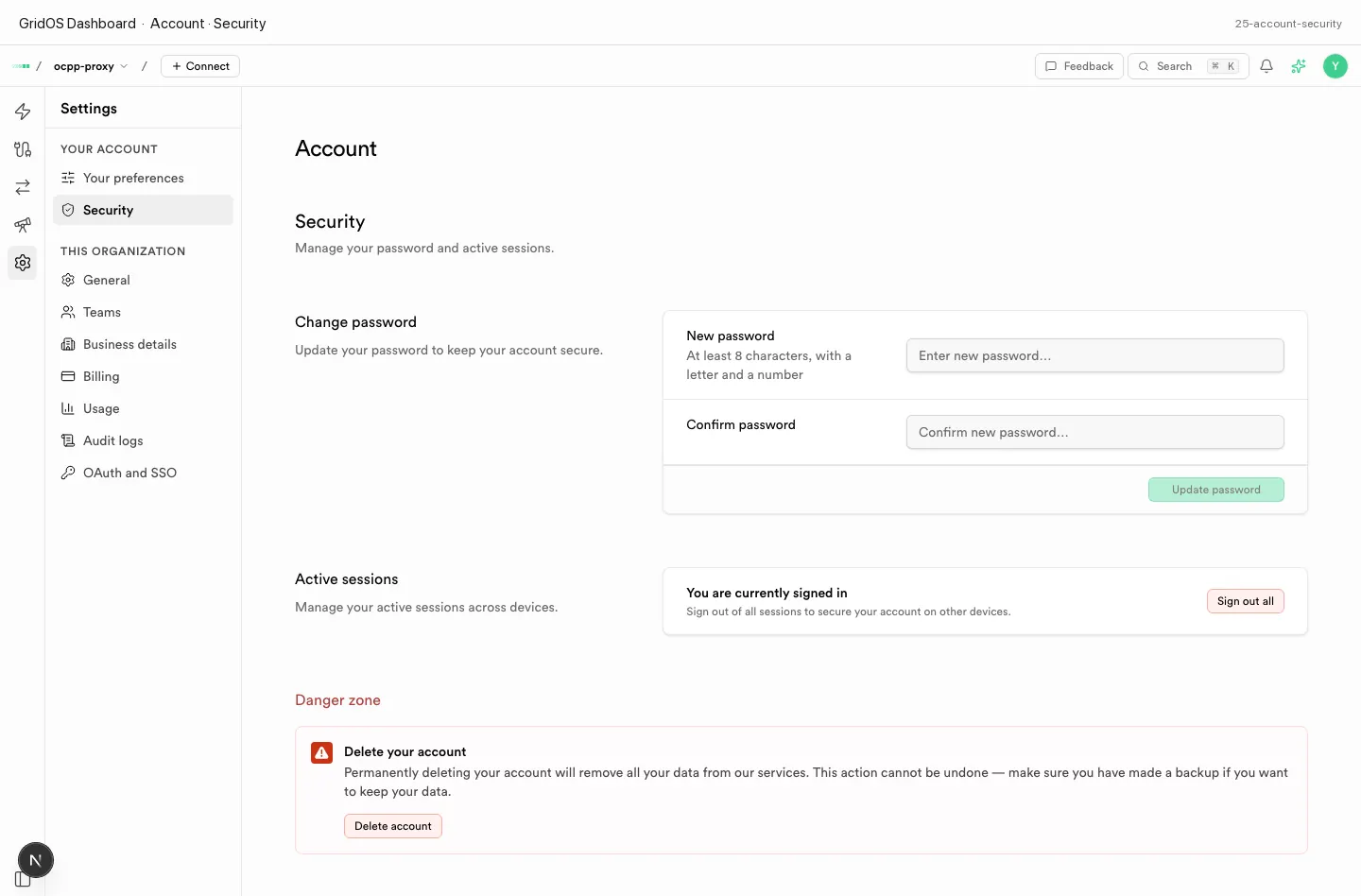
Task: Click Update password button
Action: [1215, 490]
